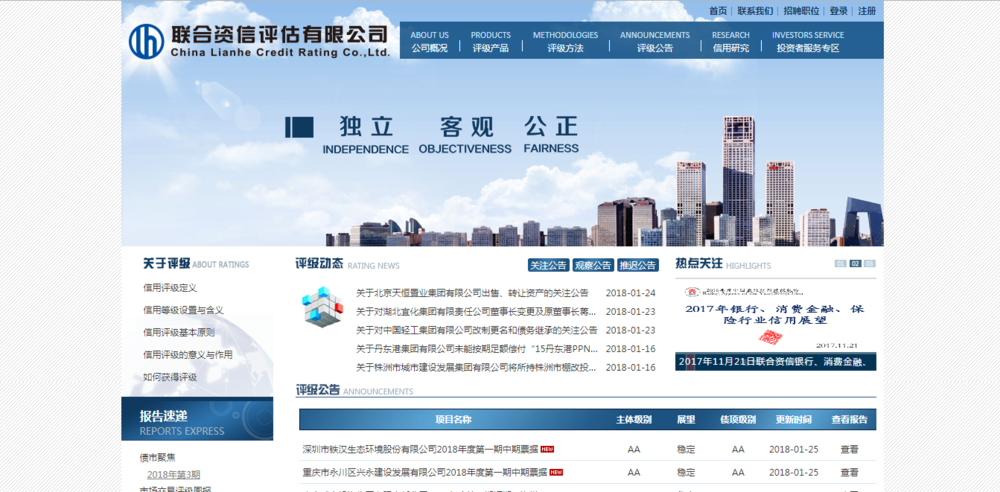
Task: Open 信用评级的意义与作用 link
Action: [188, 355]
